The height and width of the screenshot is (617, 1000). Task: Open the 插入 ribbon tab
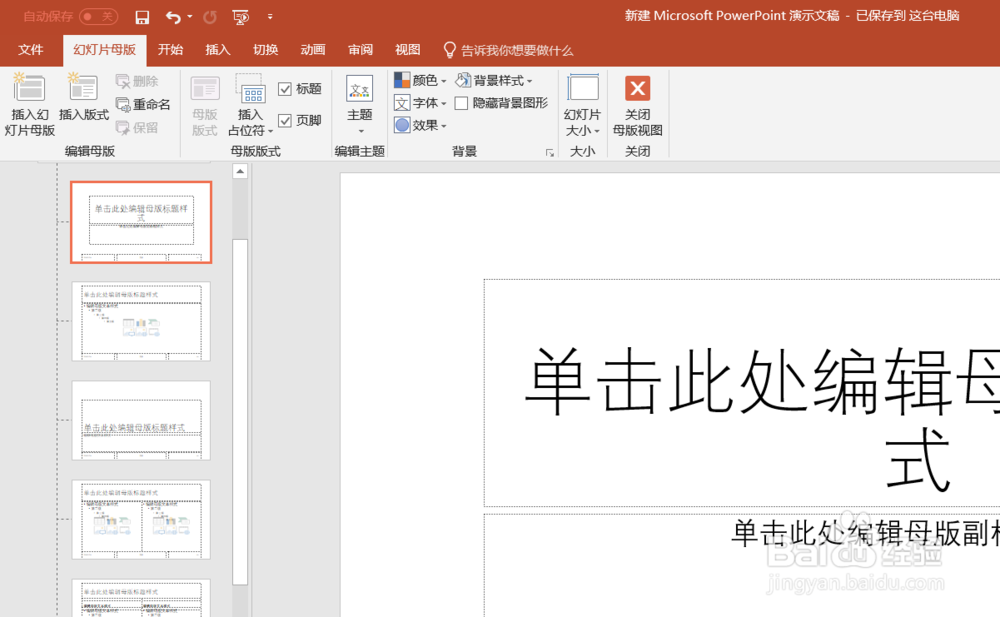tap(217, 50)
